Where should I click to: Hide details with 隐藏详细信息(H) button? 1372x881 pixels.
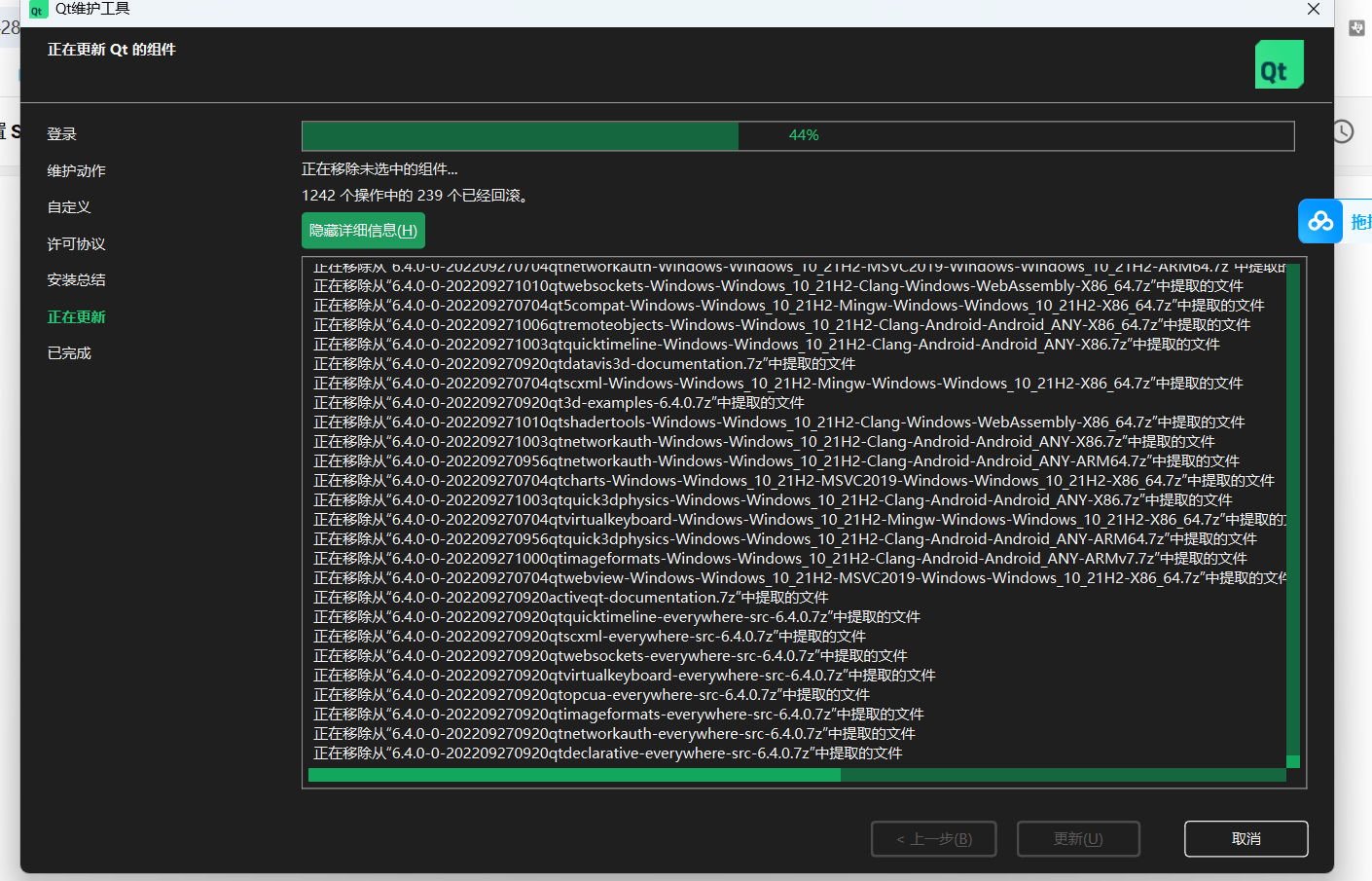[363, 231]
